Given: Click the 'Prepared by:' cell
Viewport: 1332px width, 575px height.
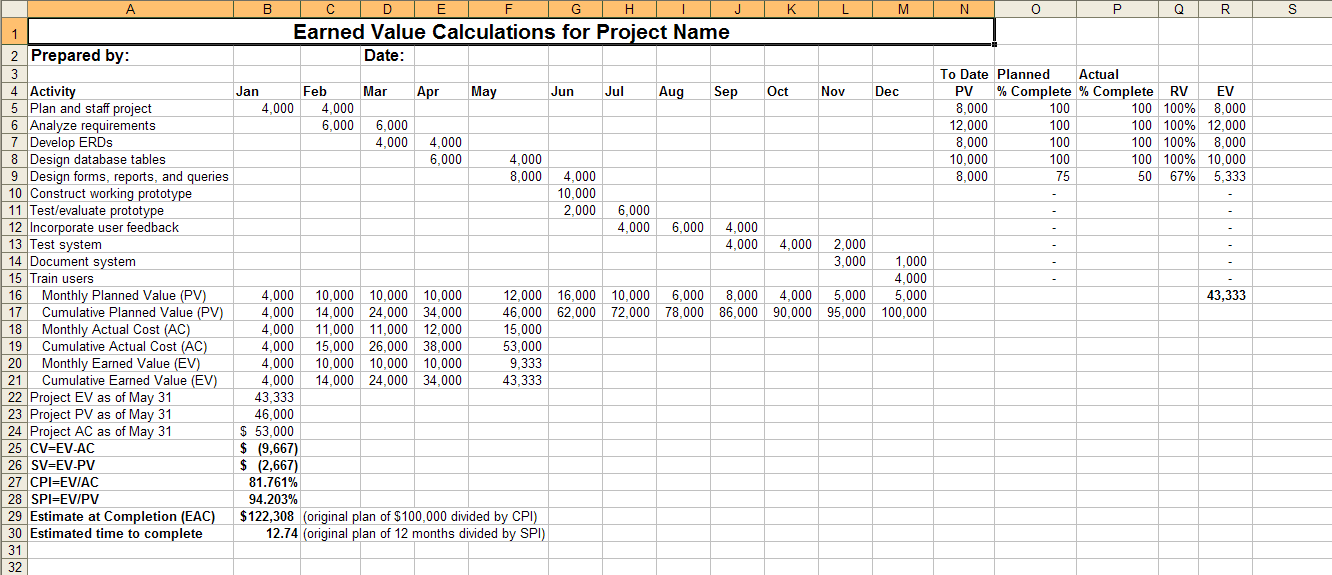Looking at the screenshot, I should click(x=80, y=56).
